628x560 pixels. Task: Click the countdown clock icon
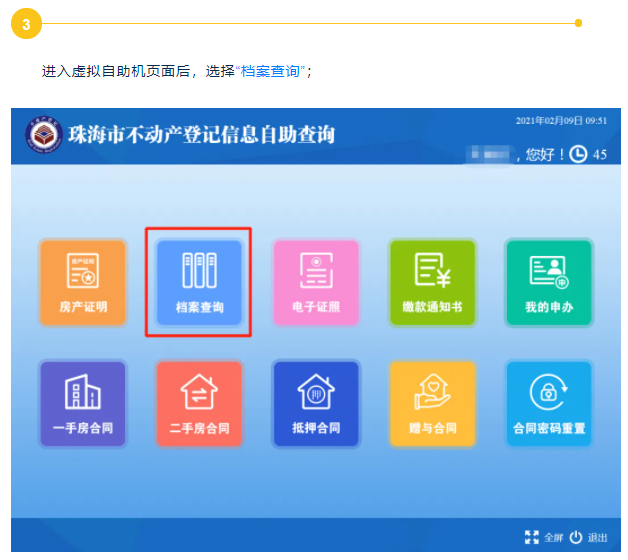578,154
